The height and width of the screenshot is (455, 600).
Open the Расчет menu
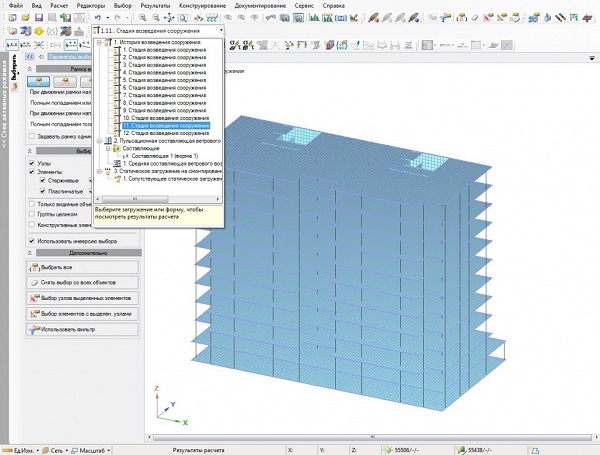[59, 6]
